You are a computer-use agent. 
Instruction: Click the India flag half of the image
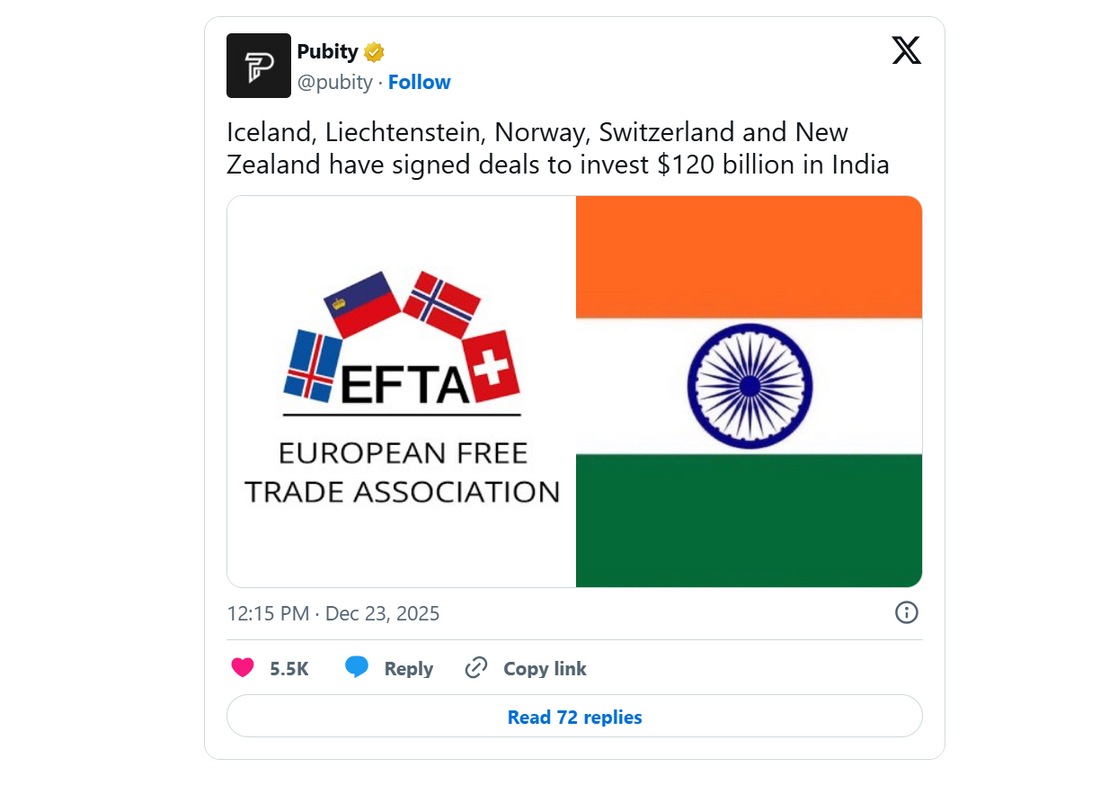748,390
